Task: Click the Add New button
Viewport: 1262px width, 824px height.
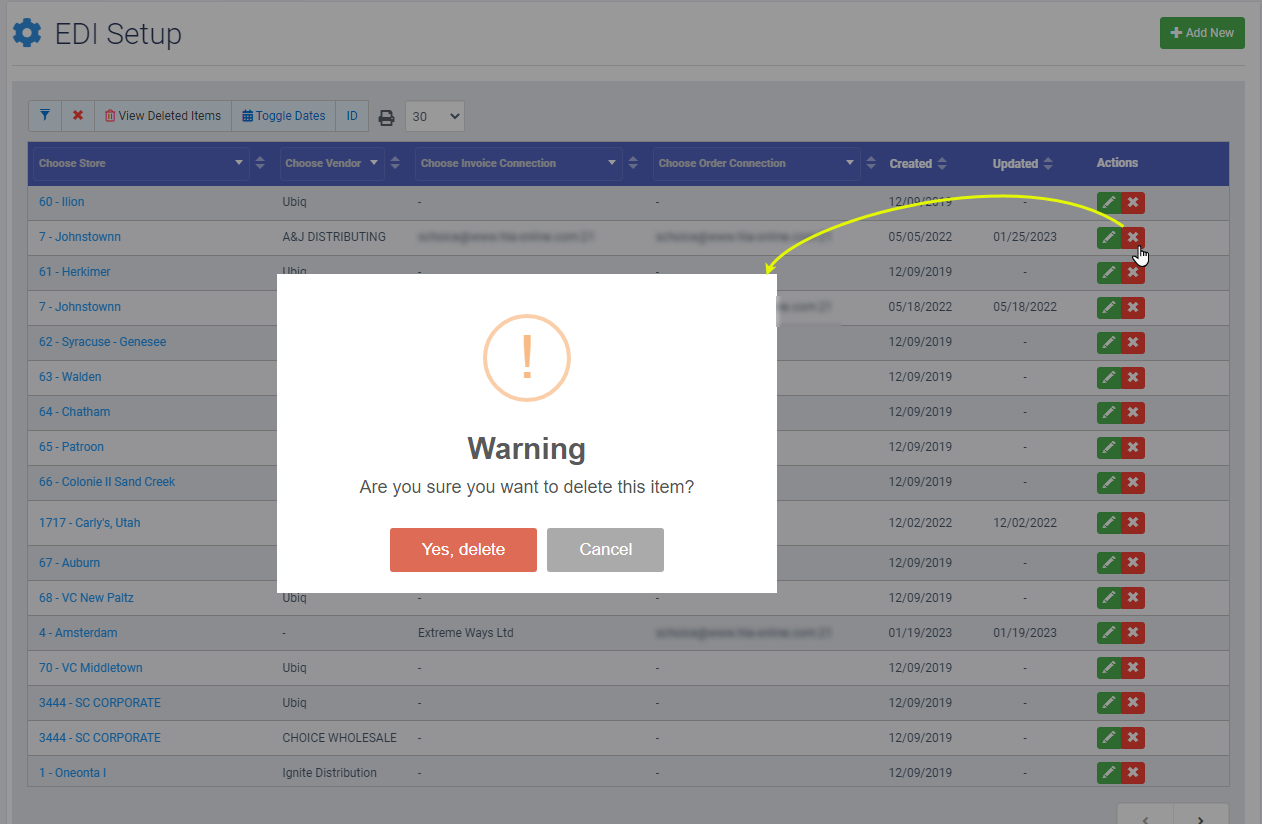Action: coord(1201,33)
